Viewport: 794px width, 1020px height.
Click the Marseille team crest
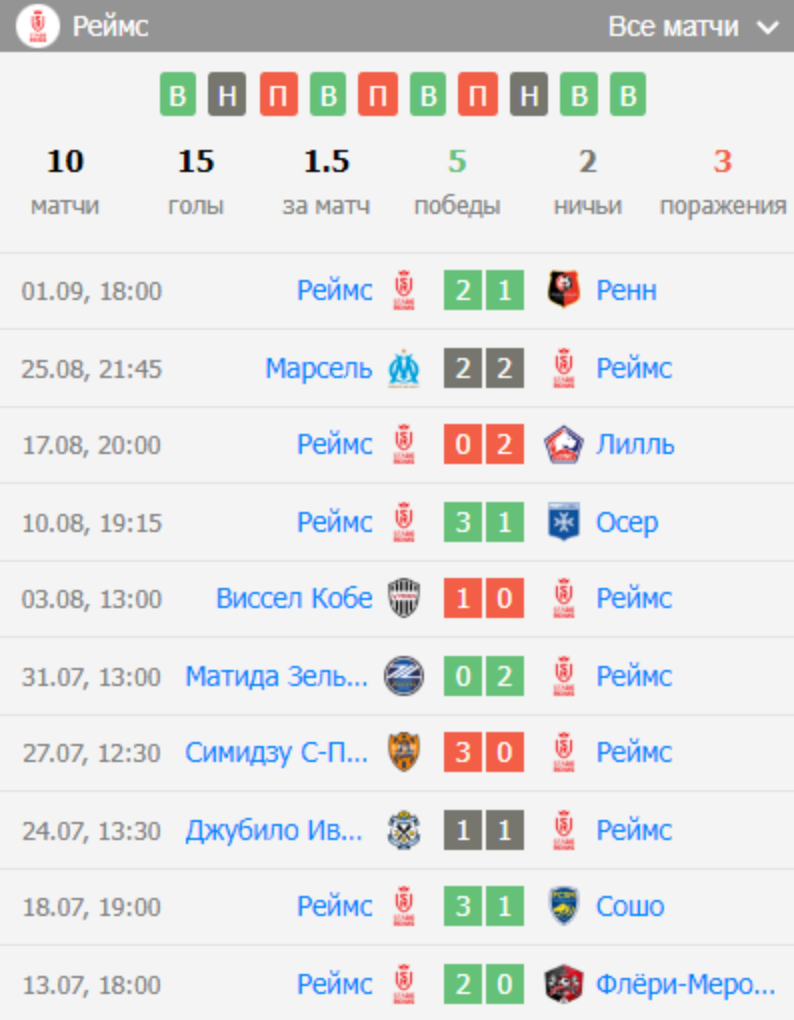click(404, 368)
